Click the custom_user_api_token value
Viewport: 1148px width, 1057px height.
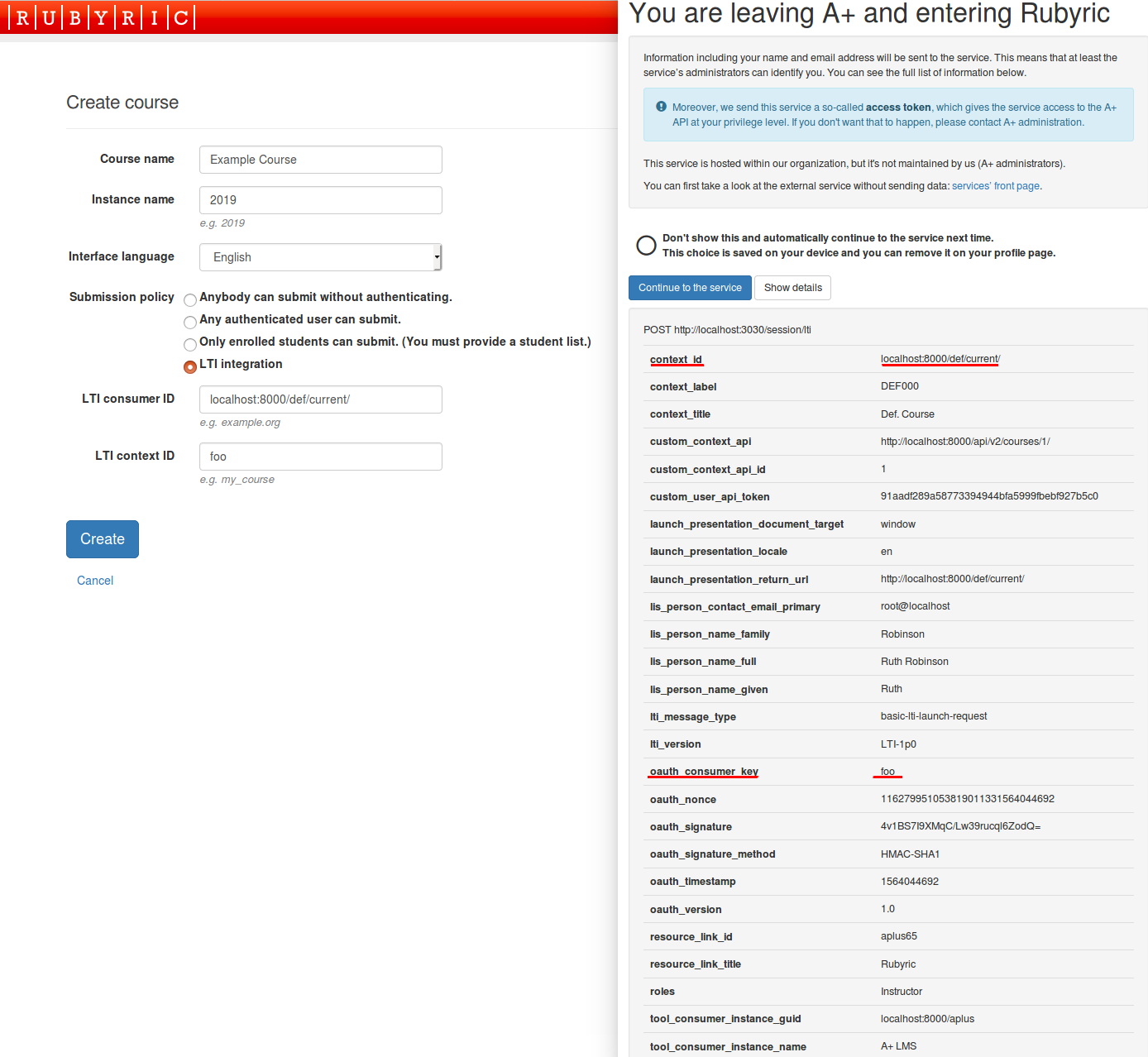(x=989, y=496)
